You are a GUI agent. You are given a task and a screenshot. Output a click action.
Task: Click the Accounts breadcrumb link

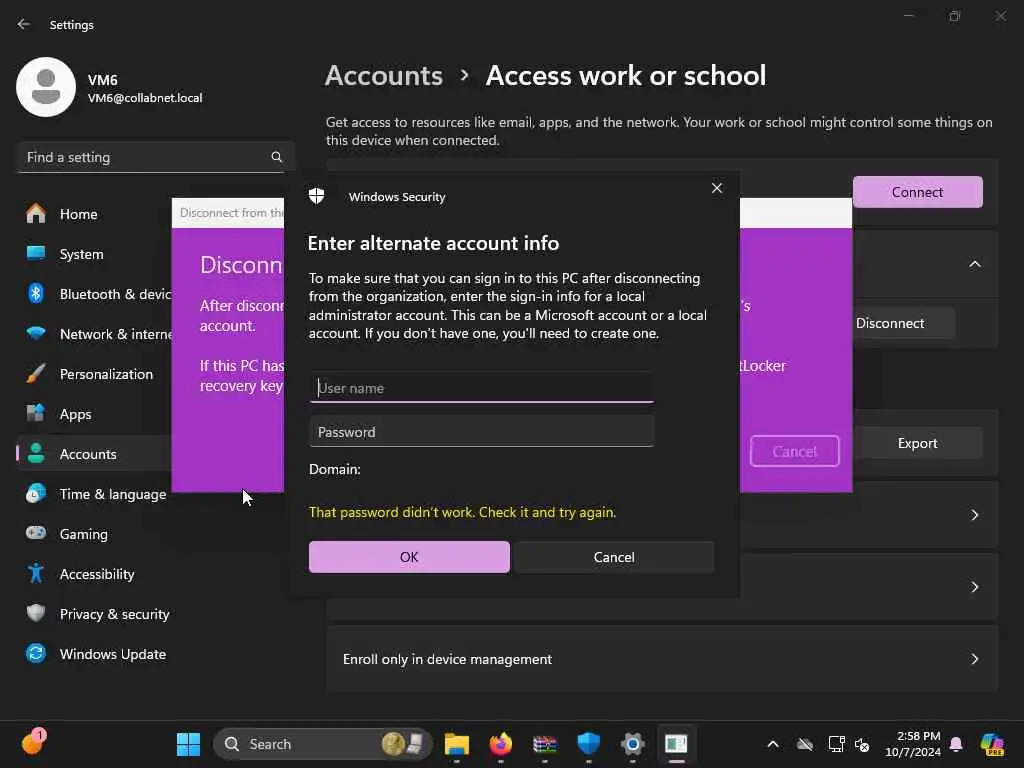pos(384,76)
